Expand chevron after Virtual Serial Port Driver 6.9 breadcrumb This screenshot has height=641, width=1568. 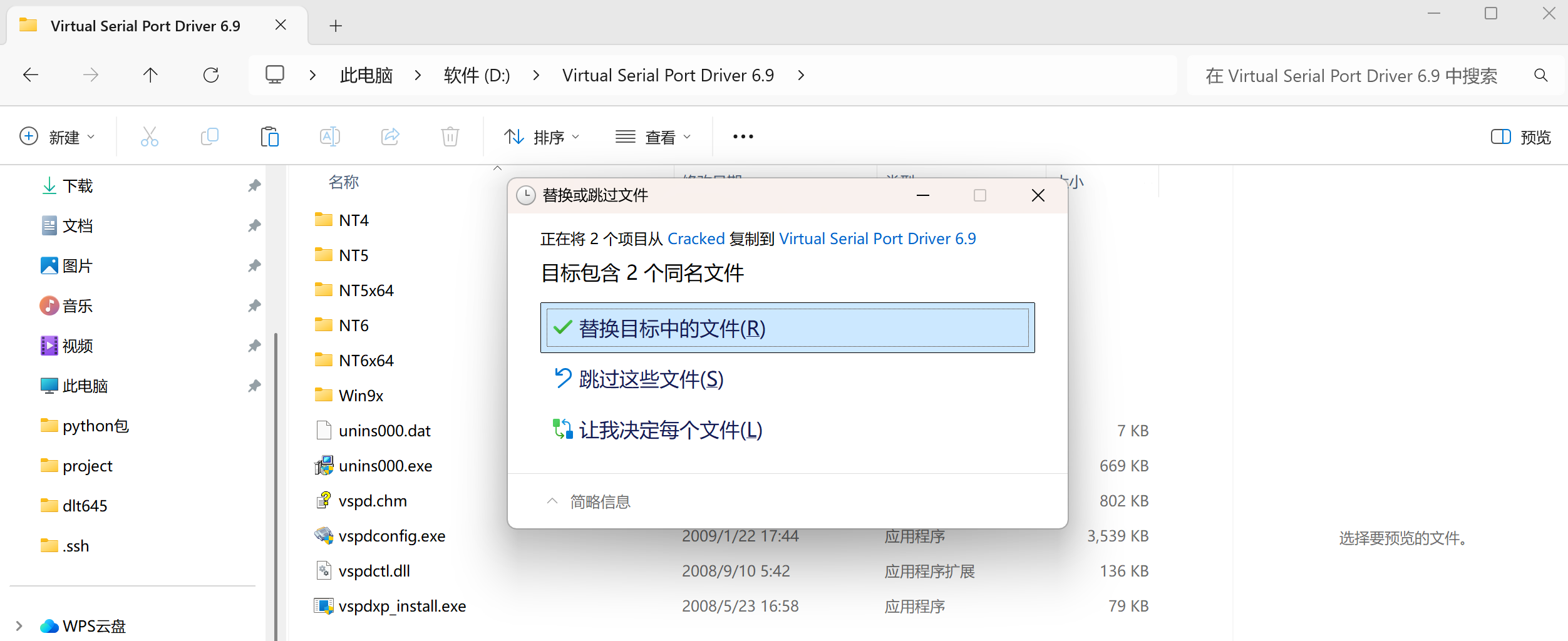[801, 76]
